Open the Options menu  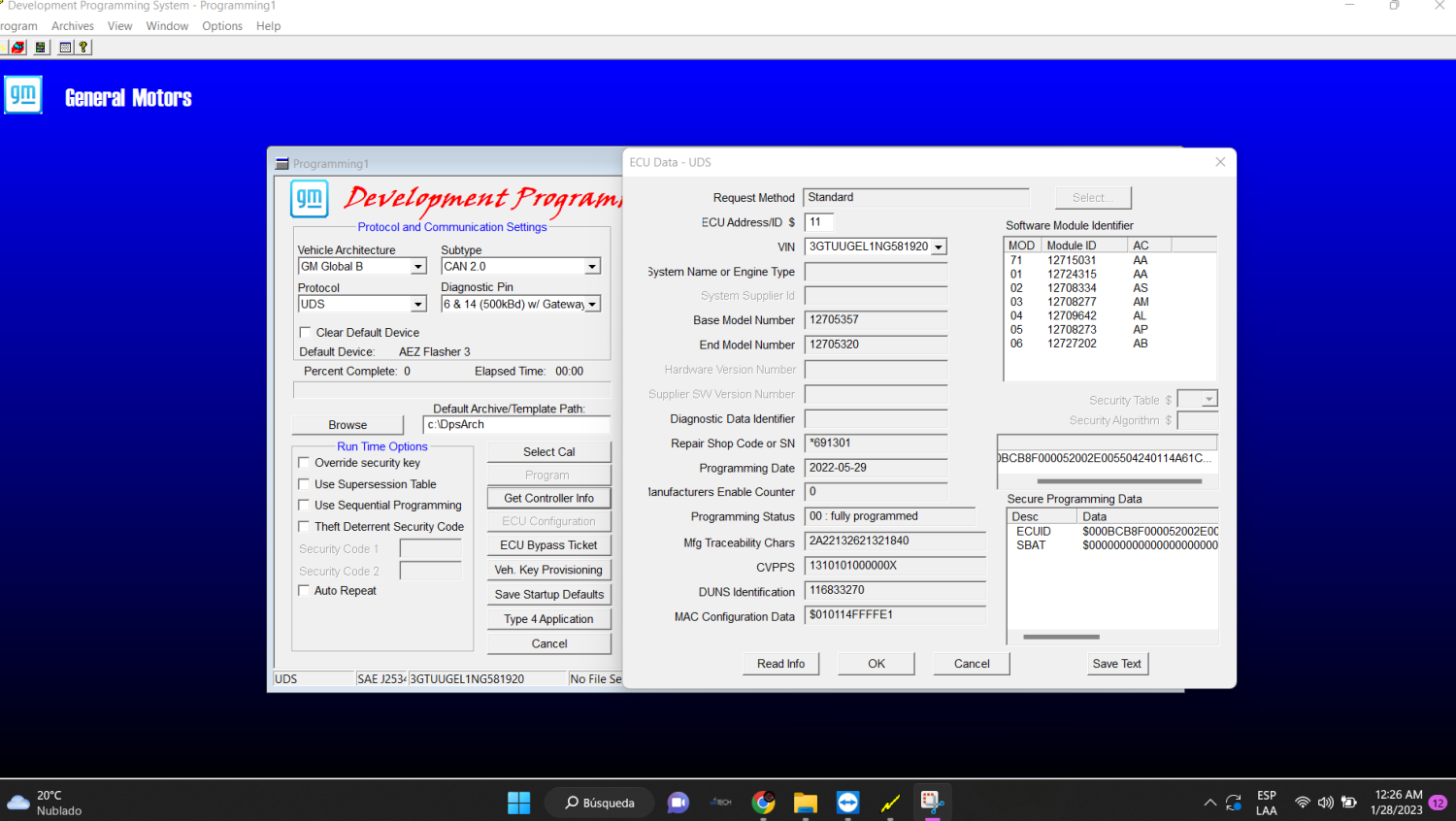222,26
